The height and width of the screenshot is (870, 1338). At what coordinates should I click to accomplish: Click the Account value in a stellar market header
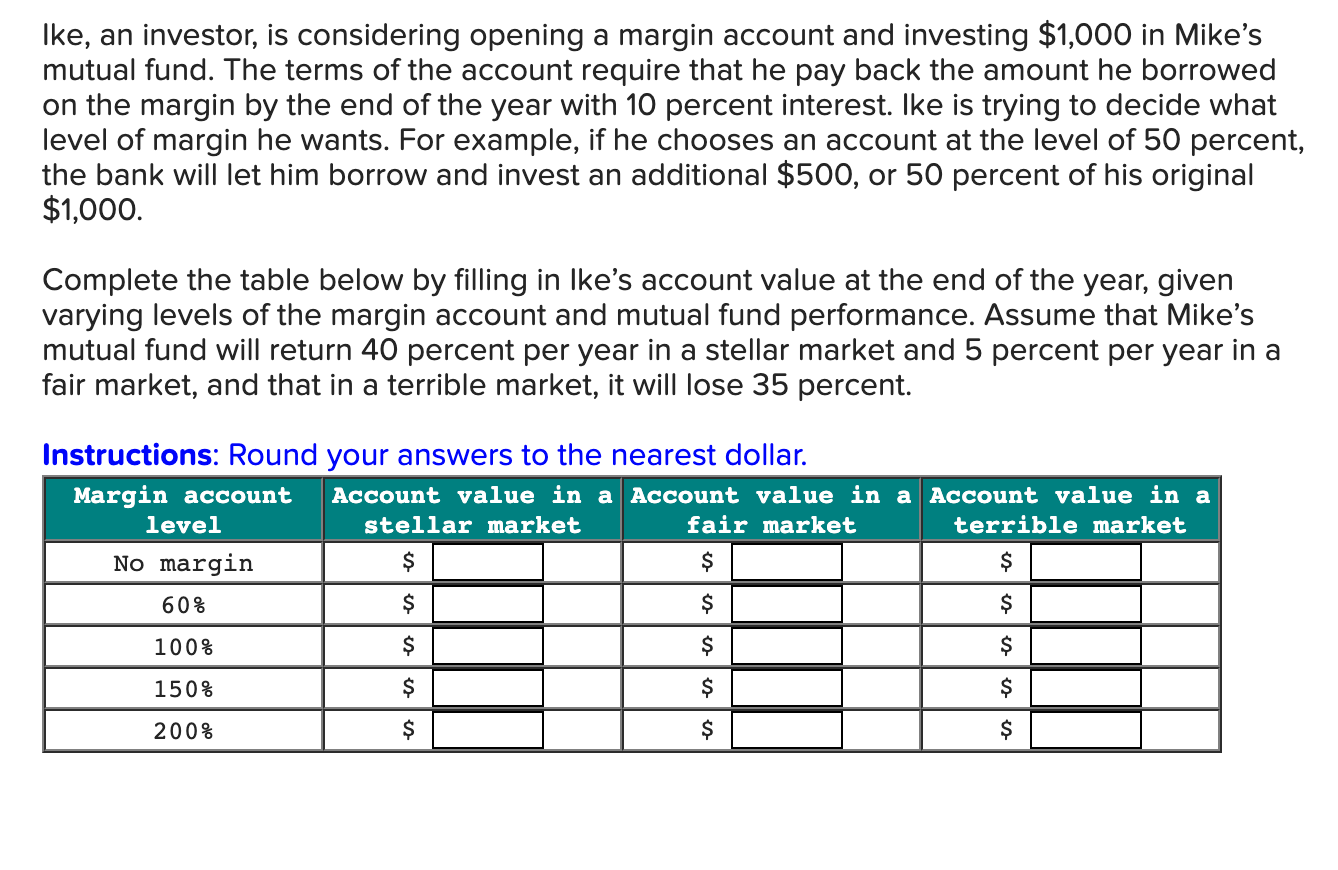coord(471,510)
